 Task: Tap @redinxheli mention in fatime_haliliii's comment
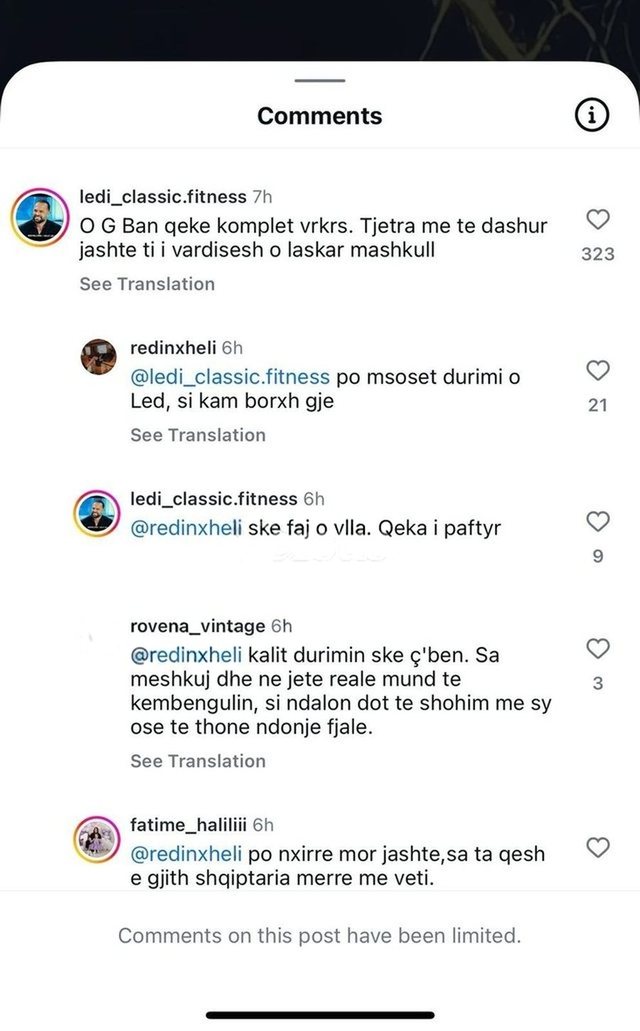coord(187,855)
